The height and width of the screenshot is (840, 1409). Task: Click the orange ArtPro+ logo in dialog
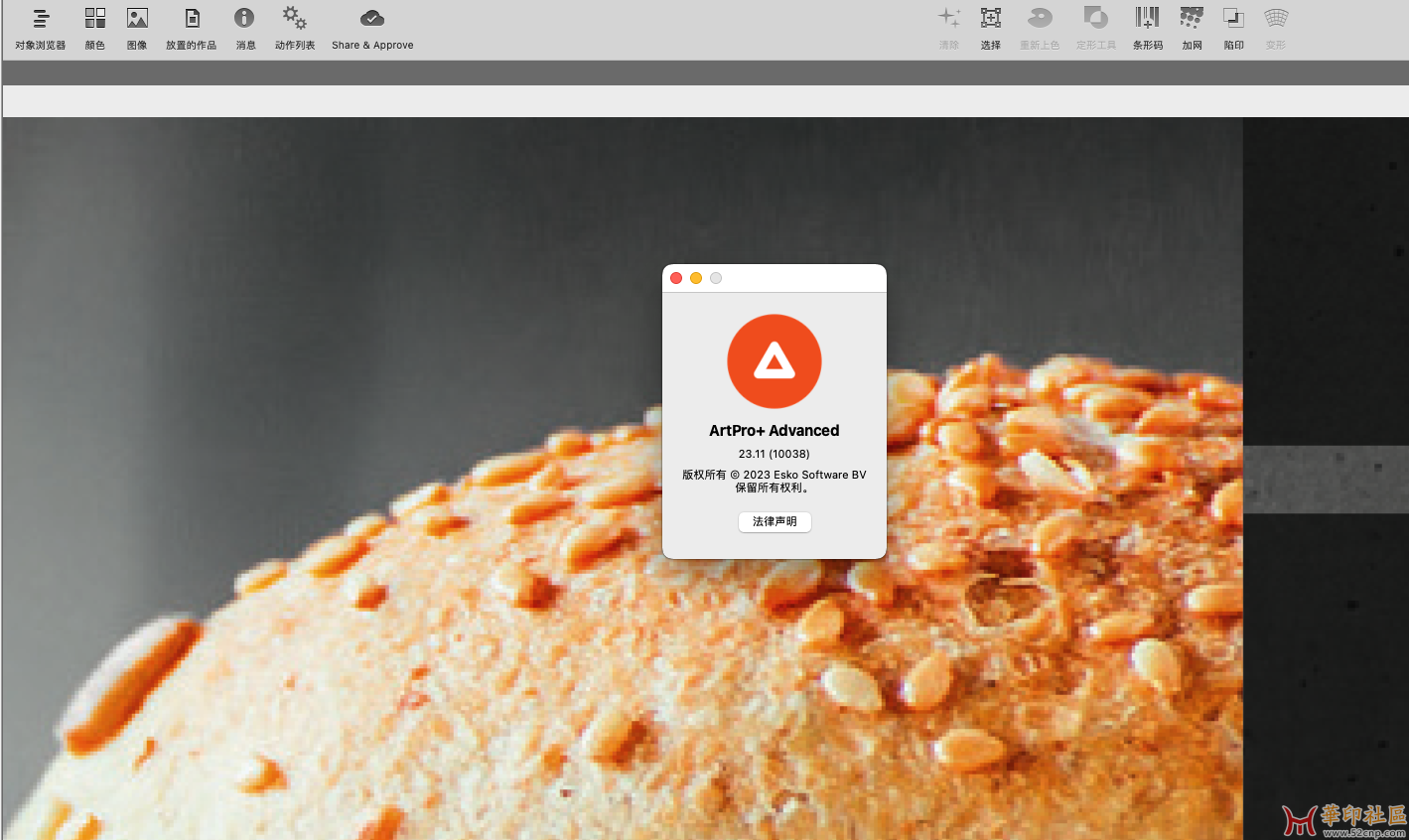coord(775,361)
